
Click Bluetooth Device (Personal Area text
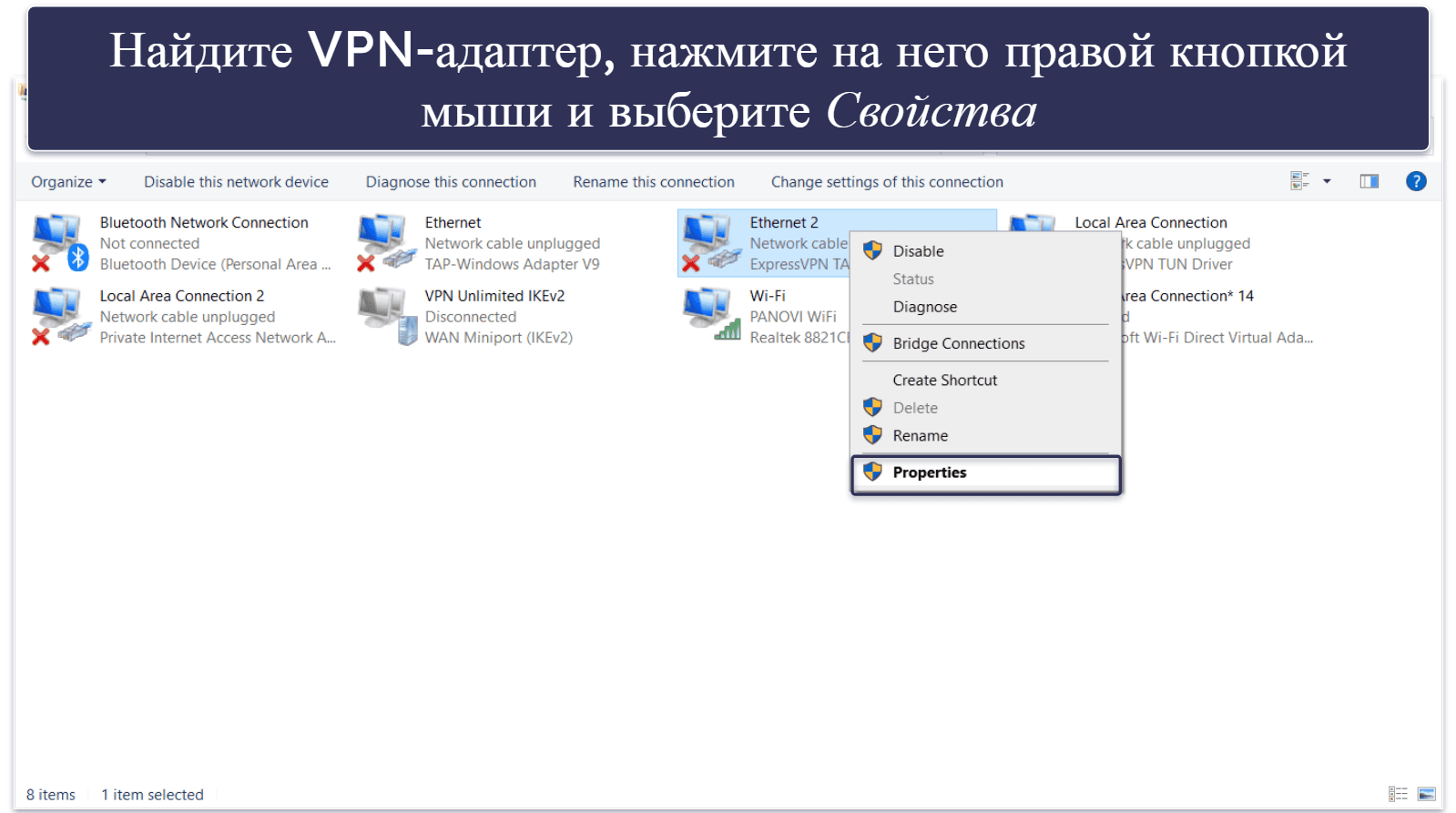215,264
